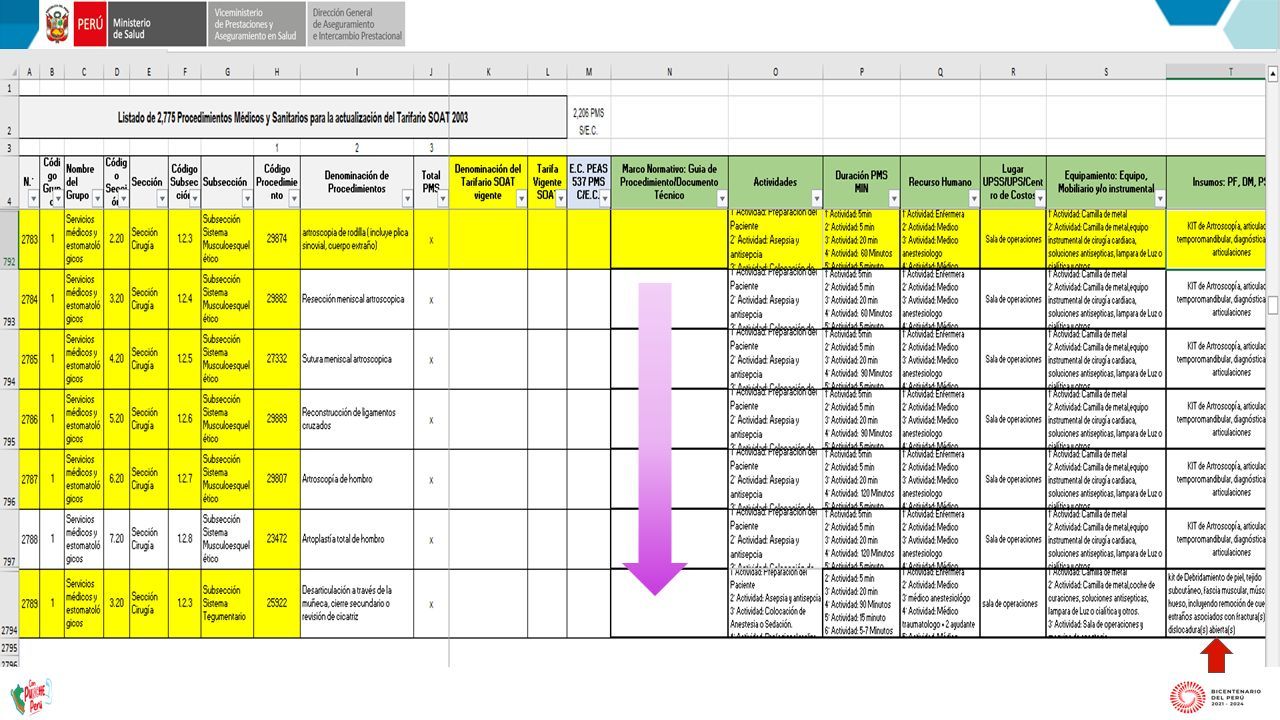Open the Lugar UPSS/UPS/Centro de Costos filter
Screen dimensions: 1280x720
click(1039, 199)
